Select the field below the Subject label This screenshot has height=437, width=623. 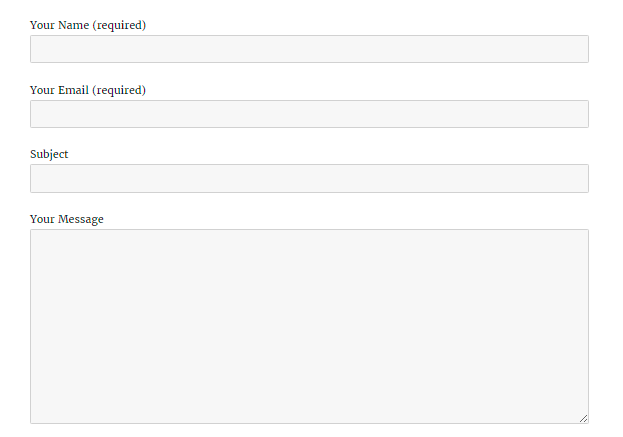point(309,178)
